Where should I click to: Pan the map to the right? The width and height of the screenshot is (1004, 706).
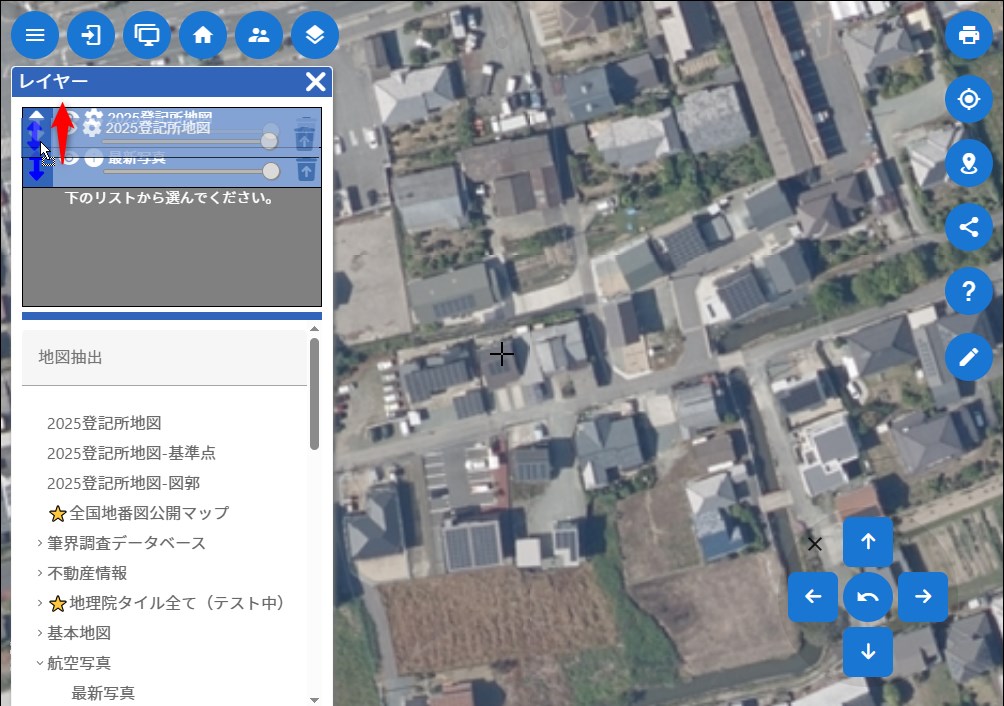point(922,597)
